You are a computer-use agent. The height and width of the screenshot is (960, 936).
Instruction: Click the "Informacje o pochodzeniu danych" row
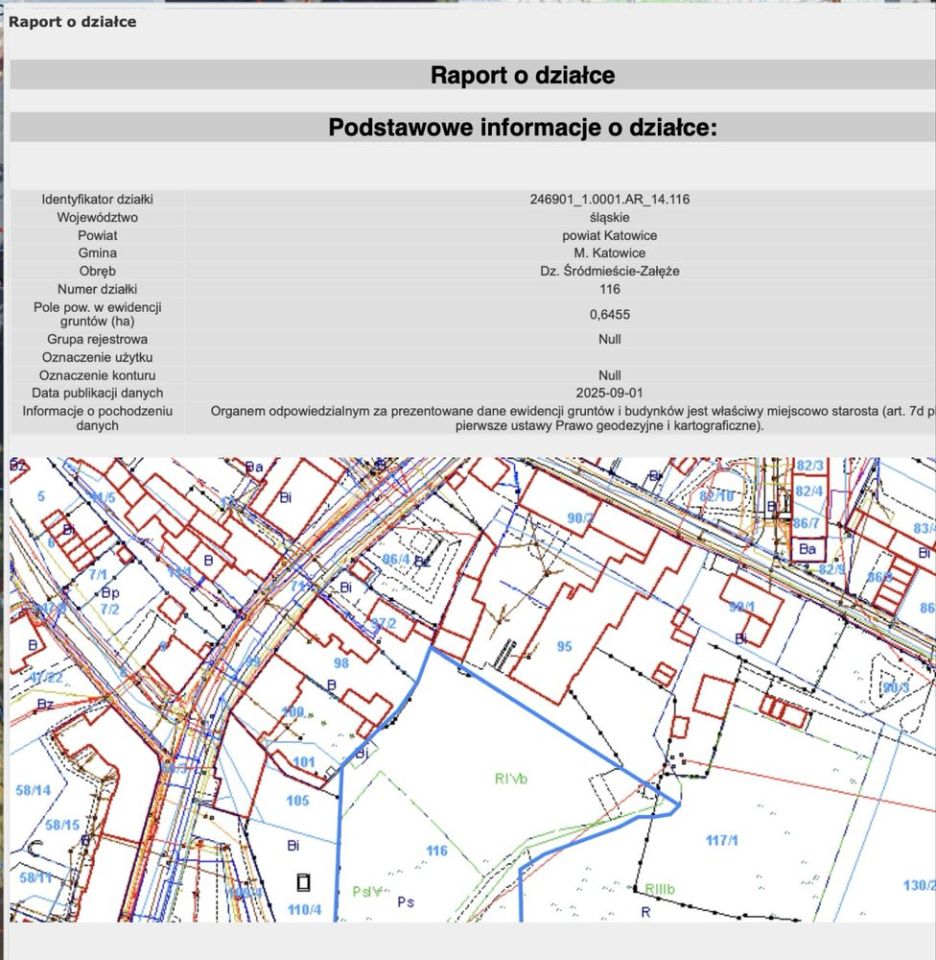[x=96, y=418]
